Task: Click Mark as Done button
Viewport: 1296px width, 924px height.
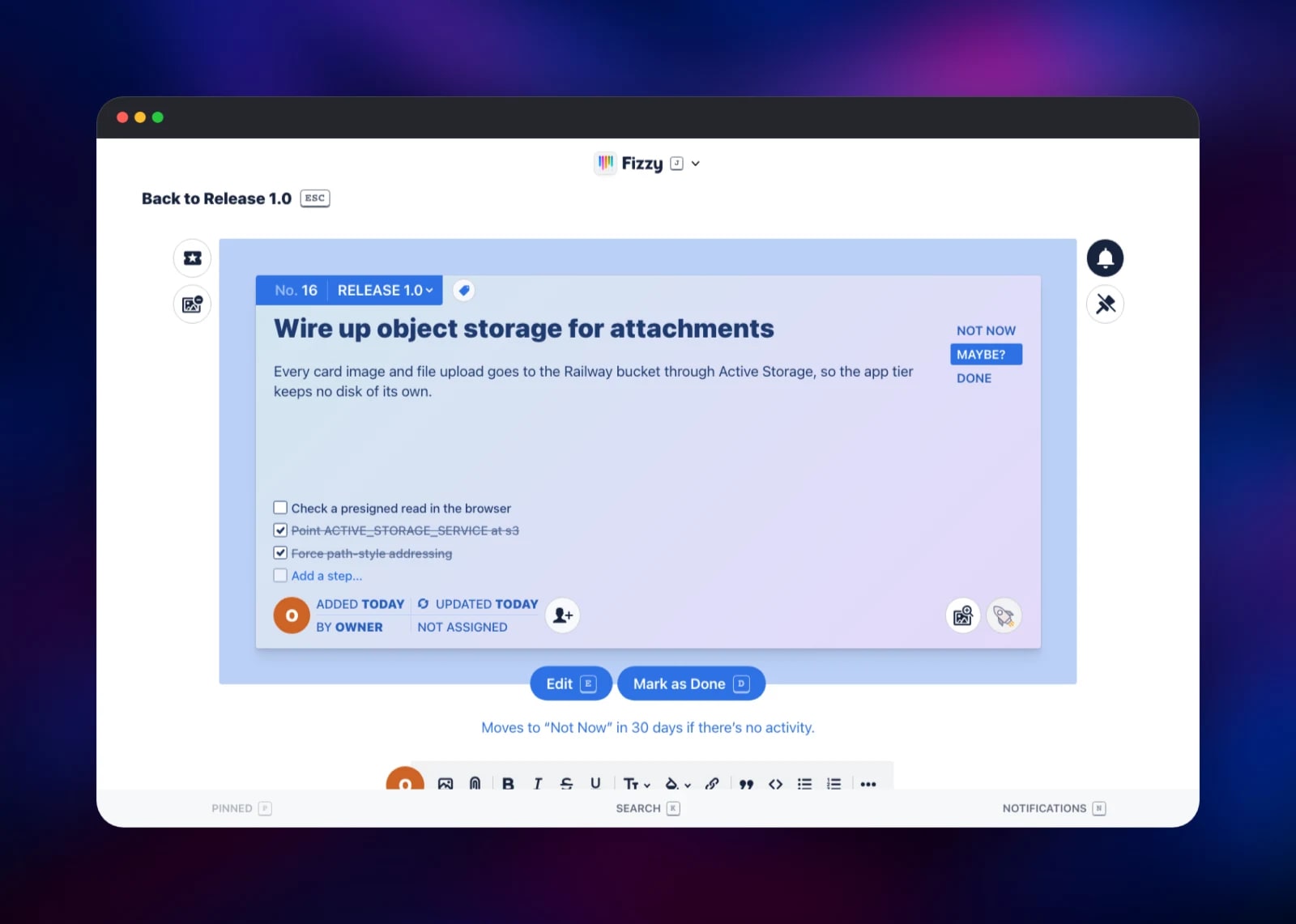Action: (x=691, y=683)
